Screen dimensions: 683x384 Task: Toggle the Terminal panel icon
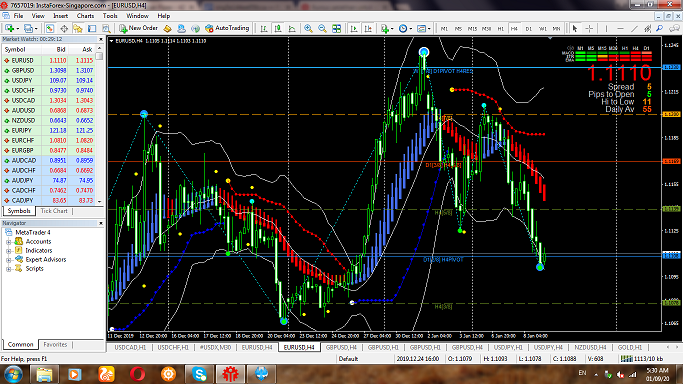[x=92, y=28]
